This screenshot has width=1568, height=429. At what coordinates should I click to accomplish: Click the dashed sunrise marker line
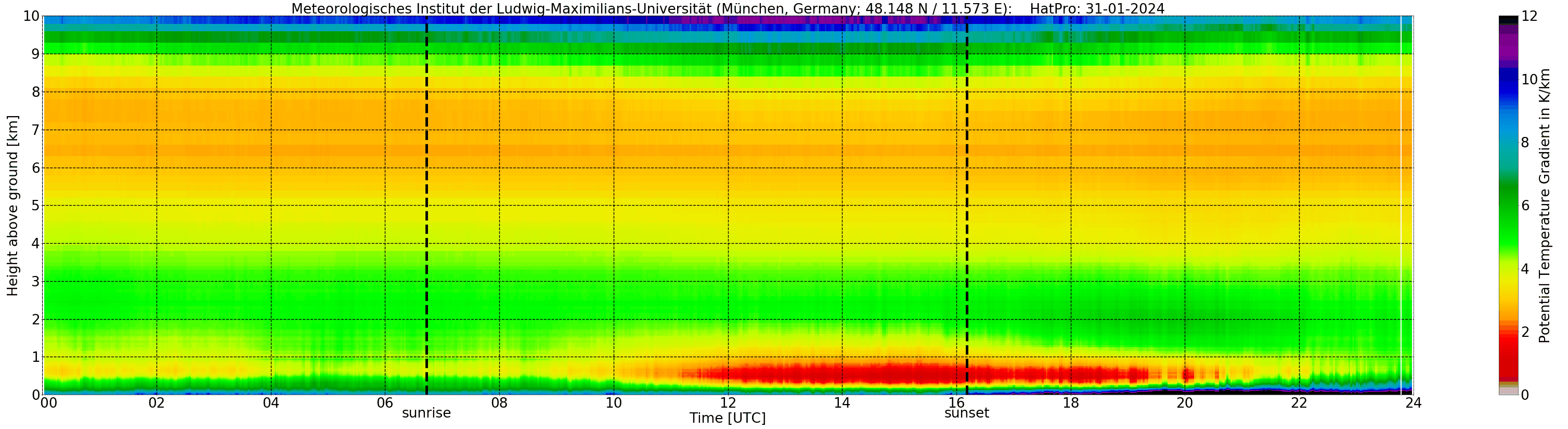(426, 205)
